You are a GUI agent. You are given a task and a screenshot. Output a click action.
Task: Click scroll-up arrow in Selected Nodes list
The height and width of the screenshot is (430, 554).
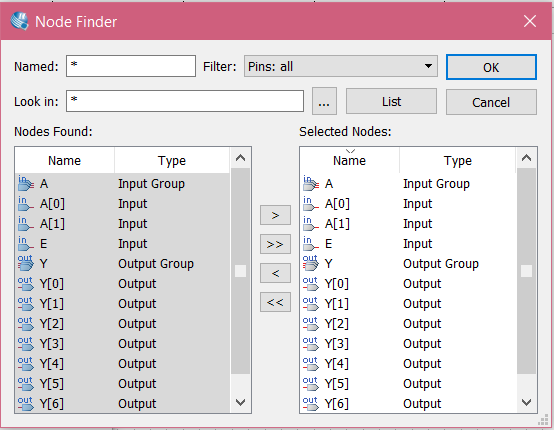click(x=526, y=158)
